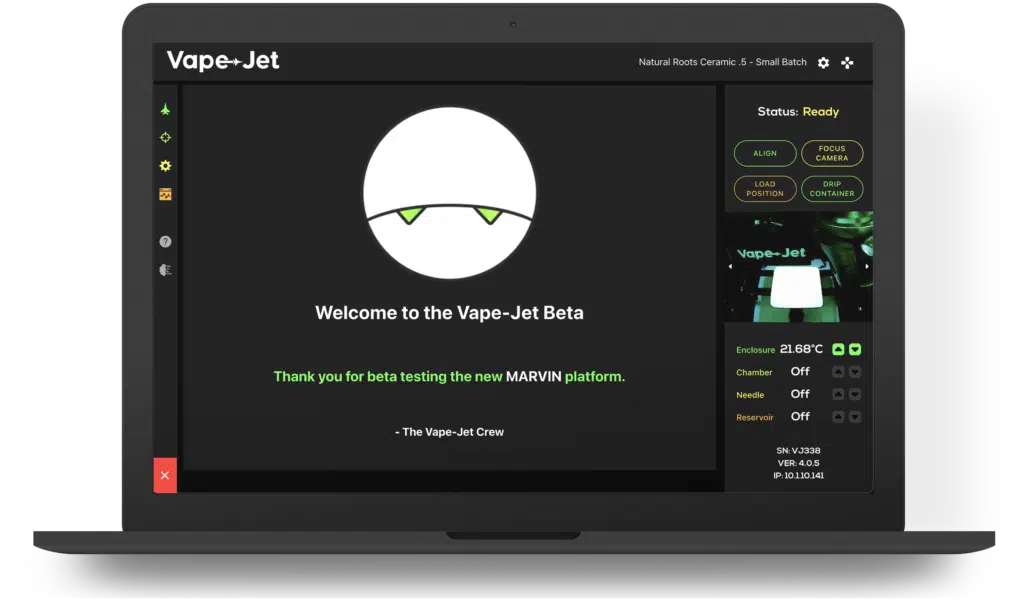Click Needle temperature up arrow

pyautogui.click(x=839, y=394)
